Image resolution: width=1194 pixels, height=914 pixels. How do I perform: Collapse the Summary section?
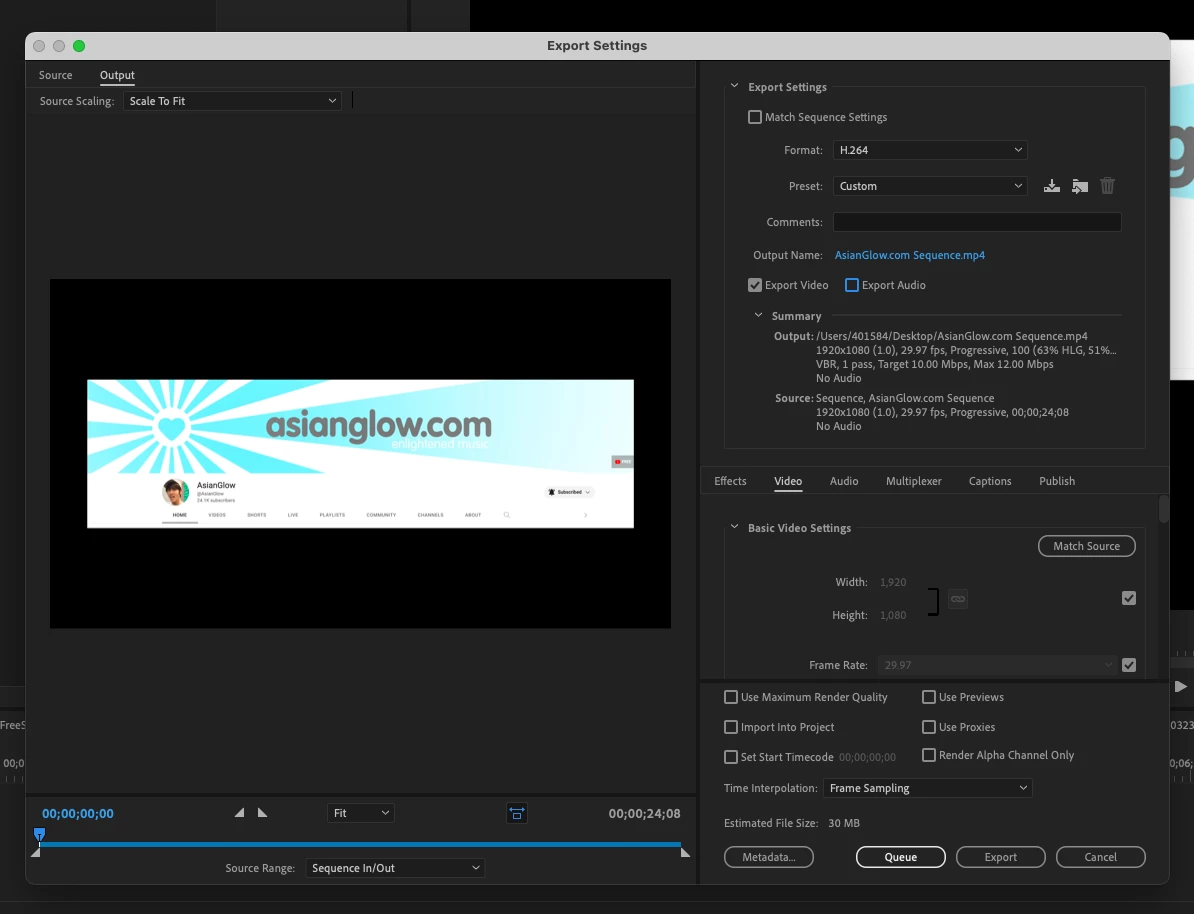click(758, 315)
